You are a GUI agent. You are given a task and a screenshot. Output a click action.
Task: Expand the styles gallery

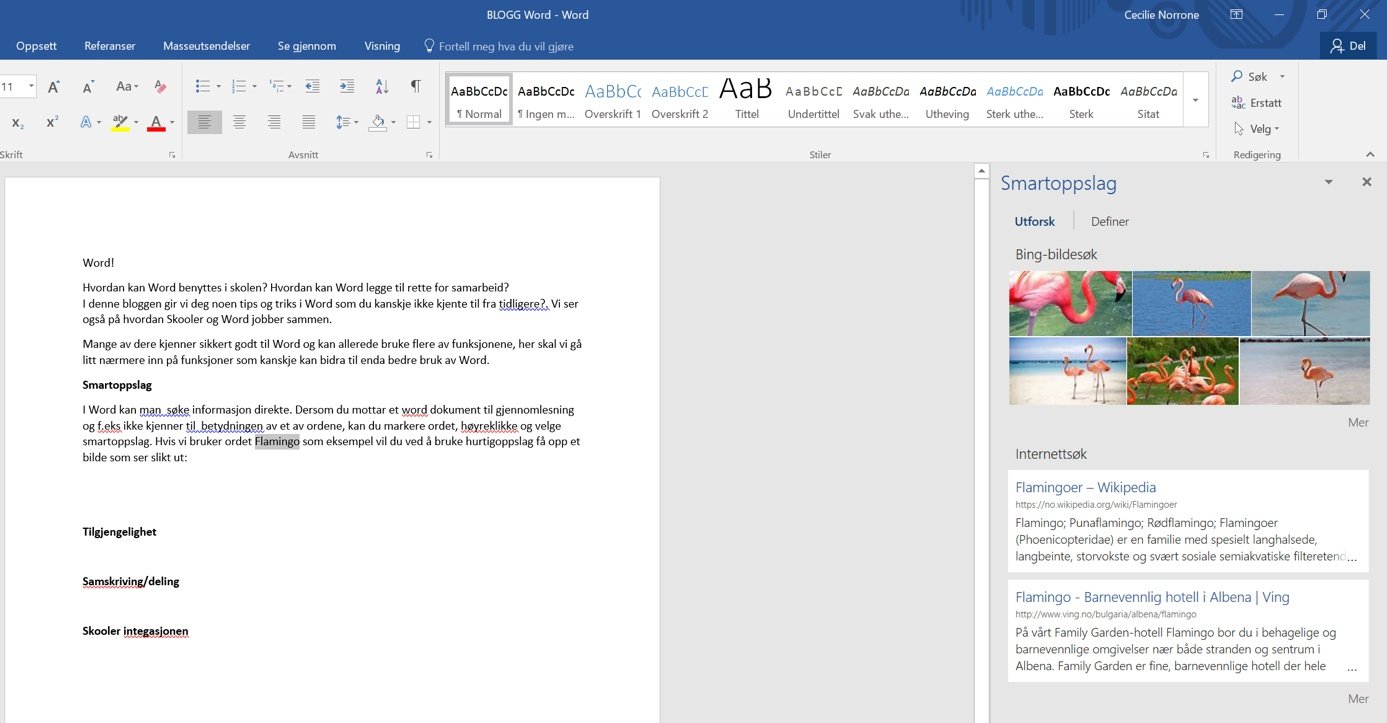pyautogui.click(x=1195, y=101)
